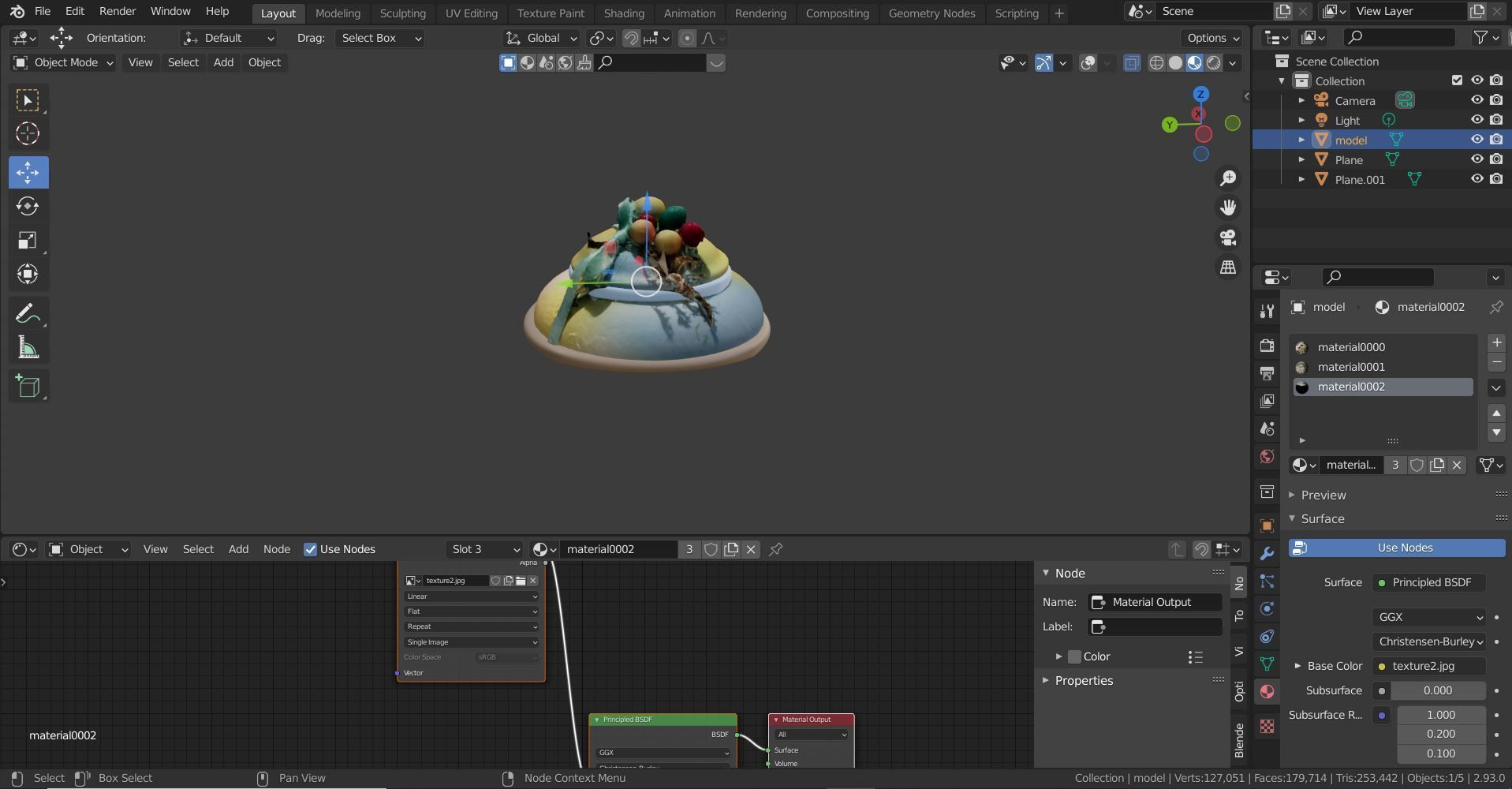
Task: Open Drag Select Box dropdown
Action: point(379,38)
